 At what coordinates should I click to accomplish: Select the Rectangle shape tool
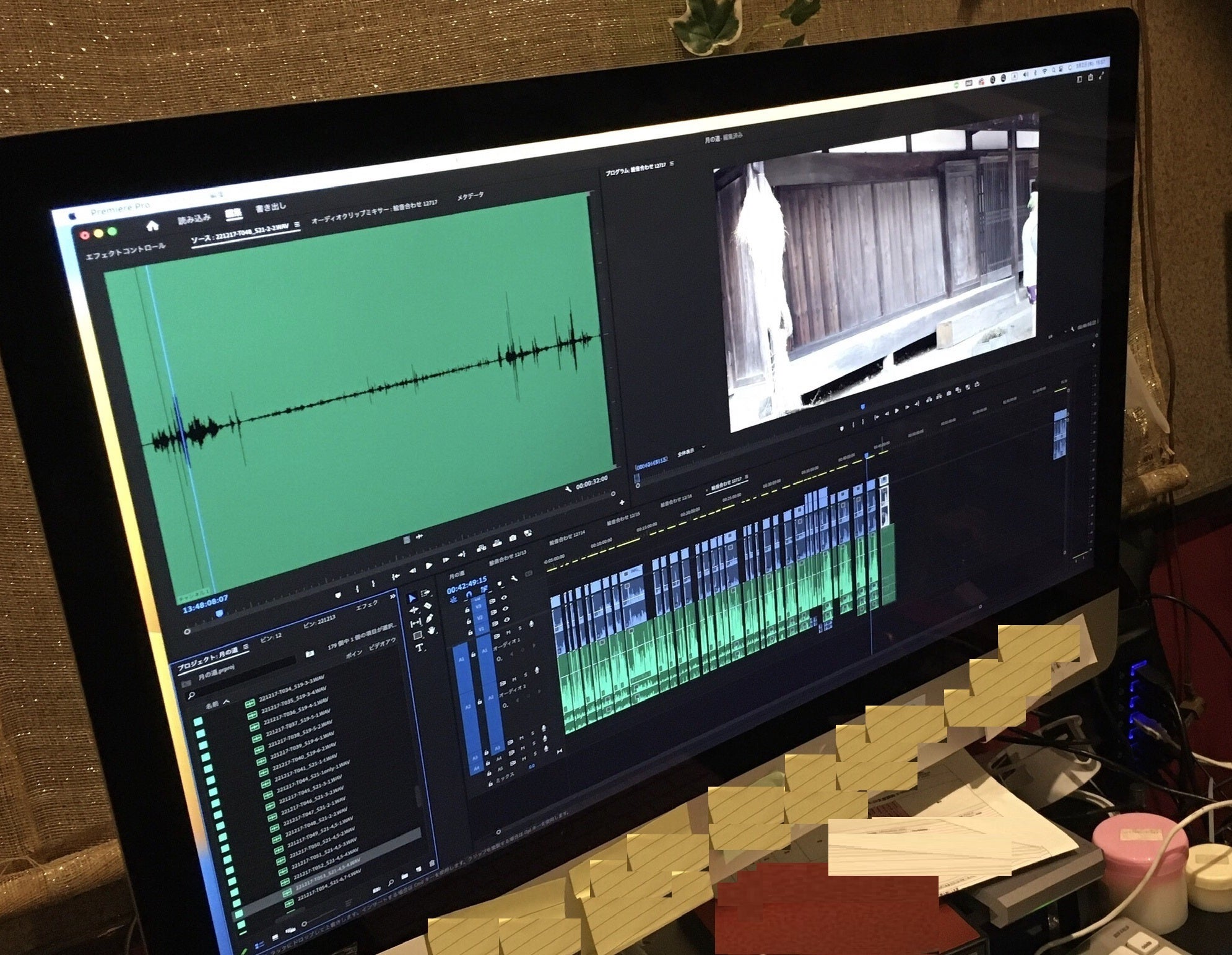pyautogui.click(x=417, y=635)
